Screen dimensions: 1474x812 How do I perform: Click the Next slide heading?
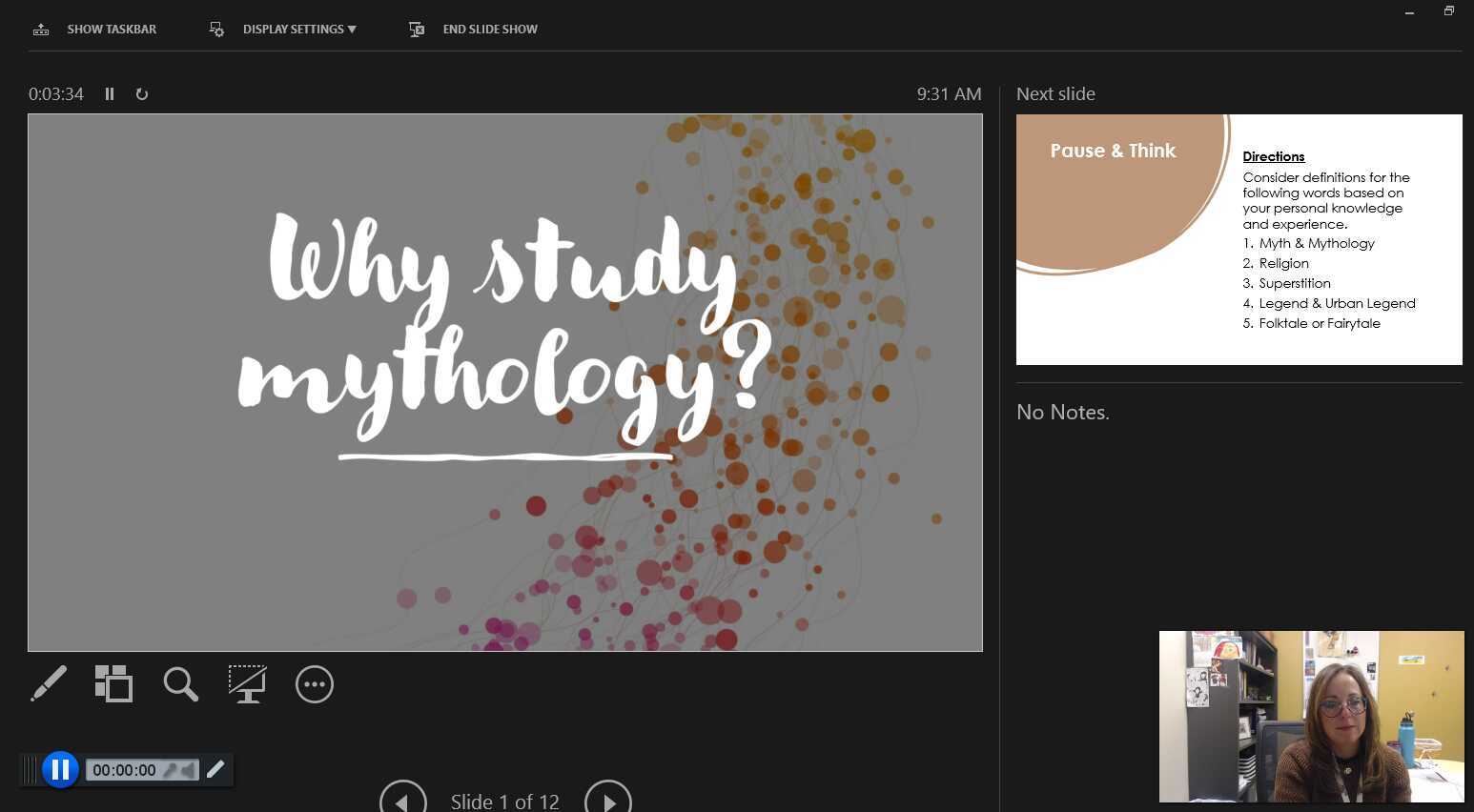1055,93
